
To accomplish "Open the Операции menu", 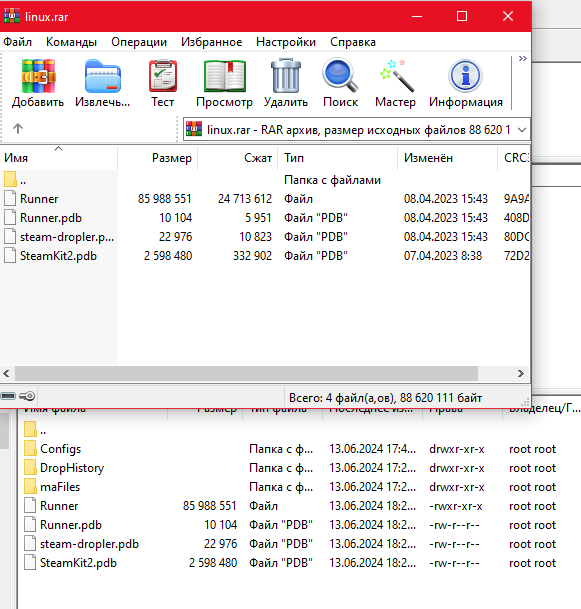I will click(x=139, y=42).
